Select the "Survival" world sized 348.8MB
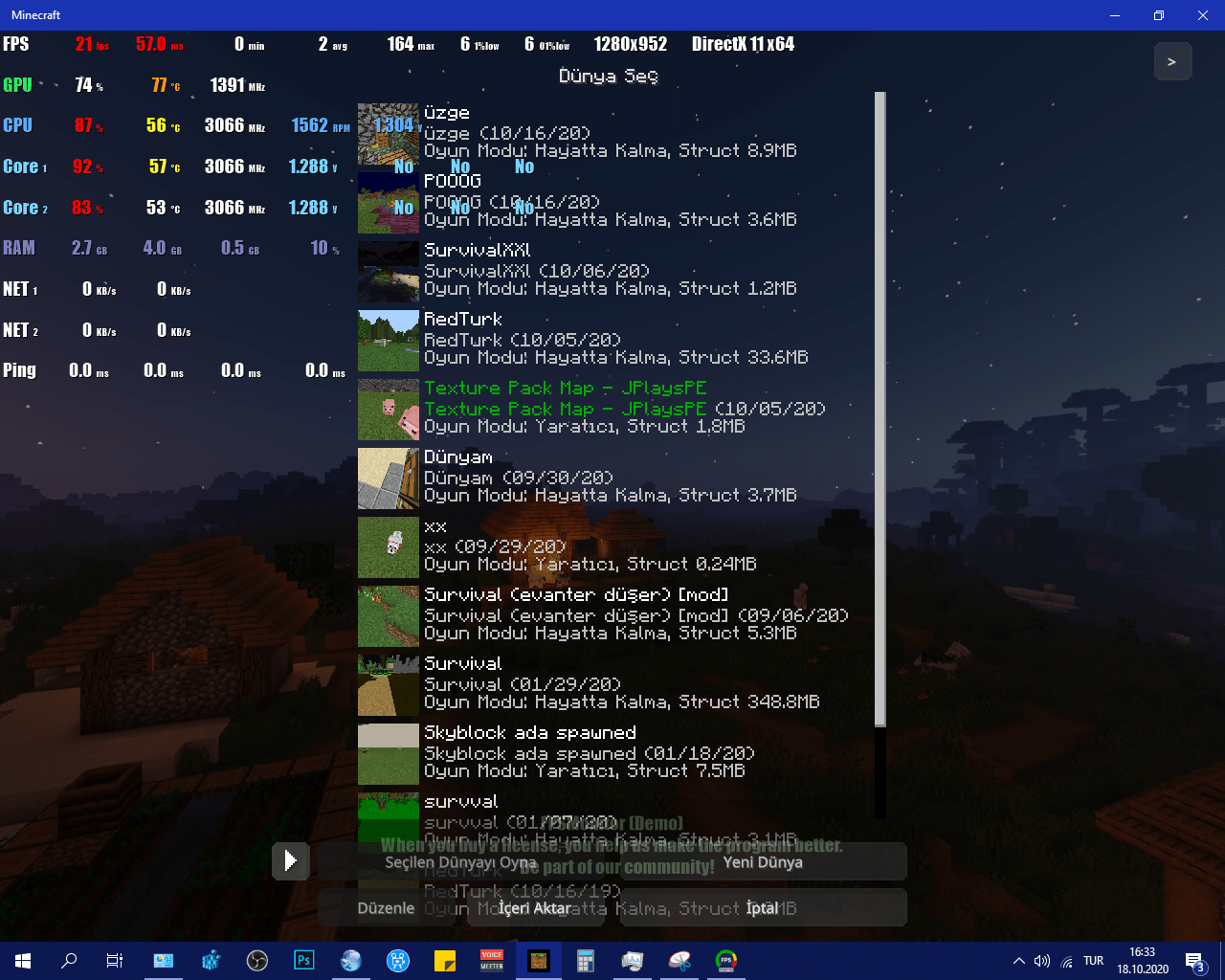 (614, 685)
